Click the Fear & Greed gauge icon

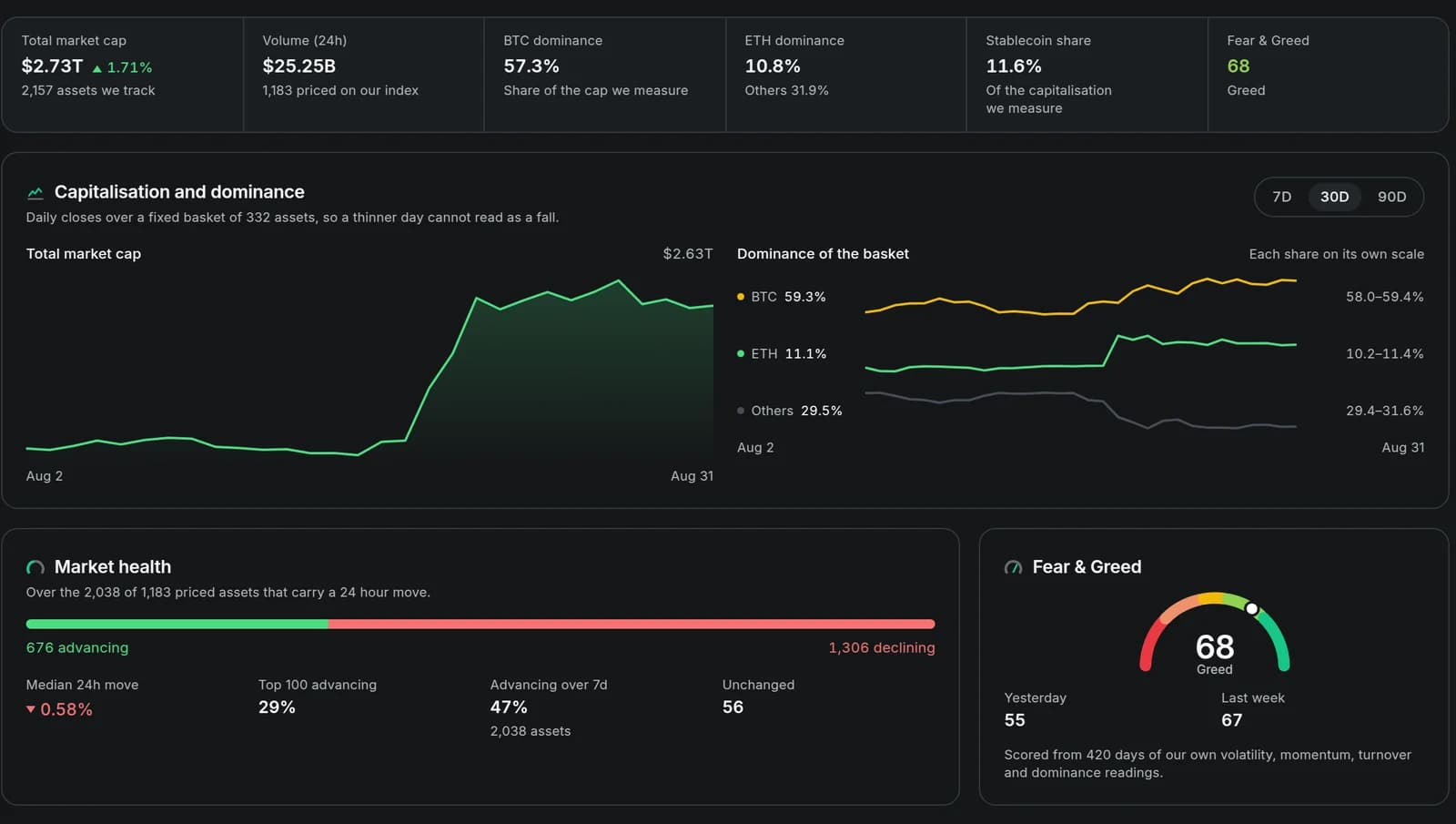tap(1013, 567)
